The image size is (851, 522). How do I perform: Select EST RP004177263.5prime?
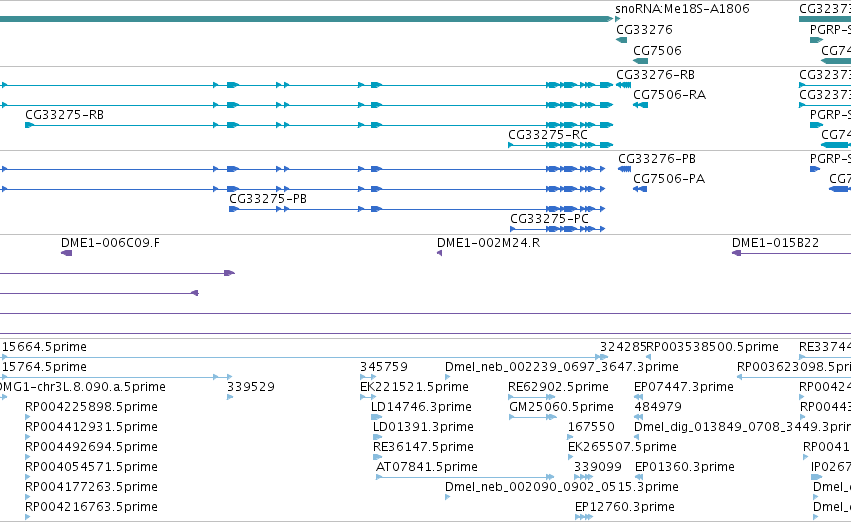point(91,487)
